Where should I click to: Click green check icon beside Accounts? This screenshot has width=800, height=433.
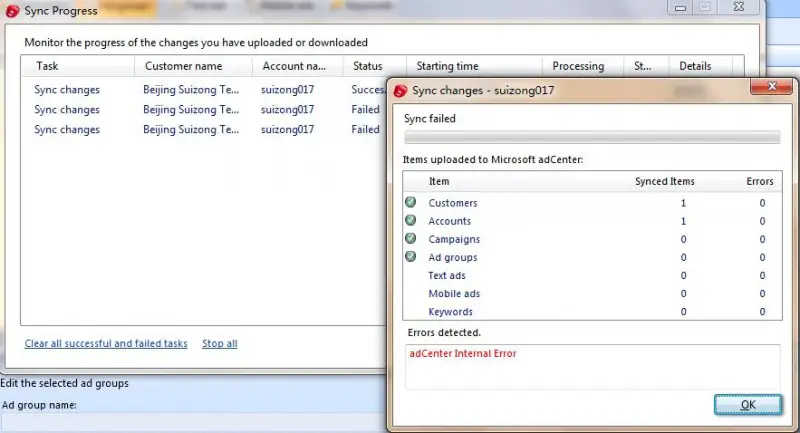tap(411, 220)
